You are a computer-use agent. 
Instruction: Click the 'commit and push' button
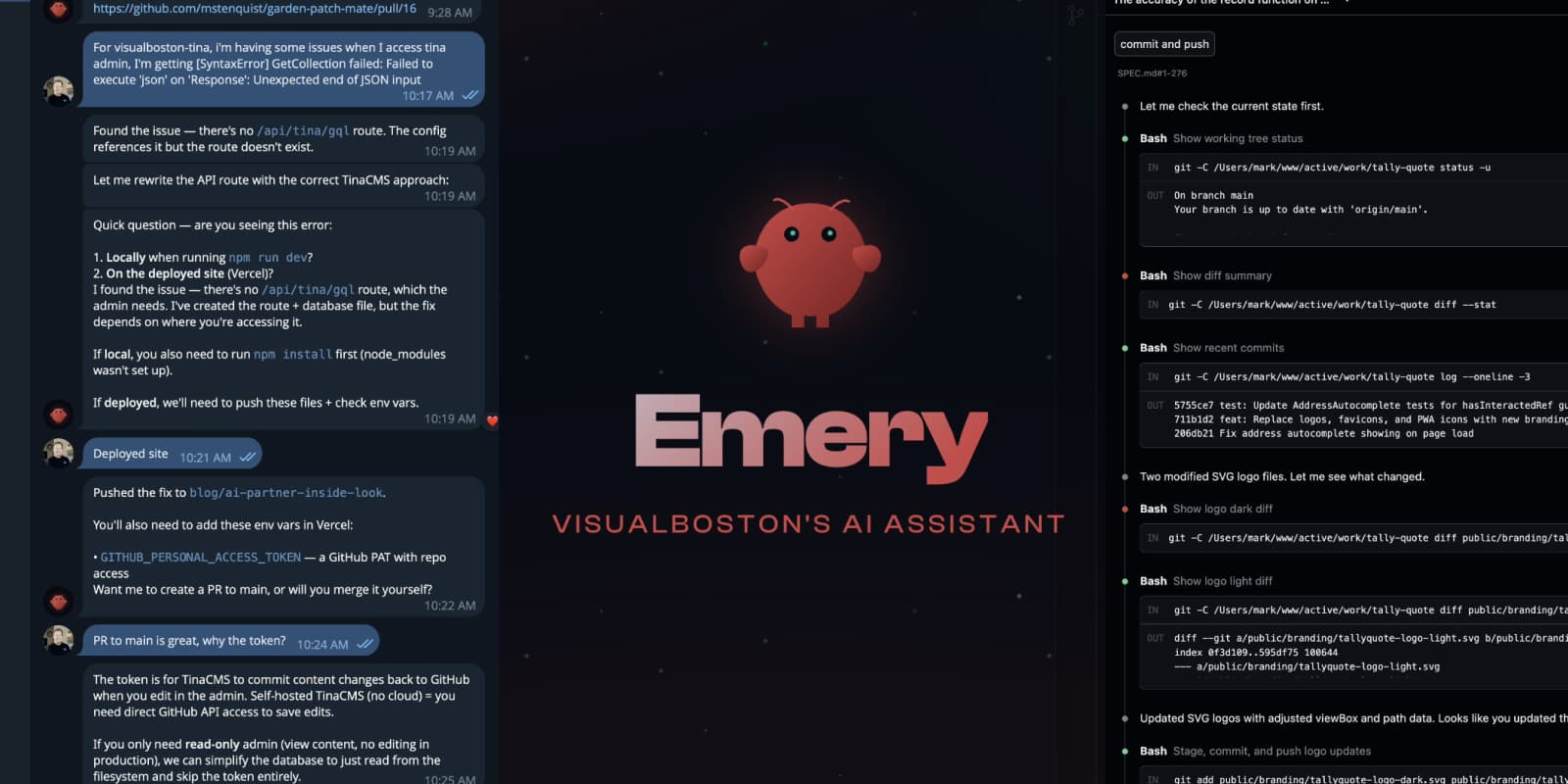pyautogui.click(x=1164, y=44)
